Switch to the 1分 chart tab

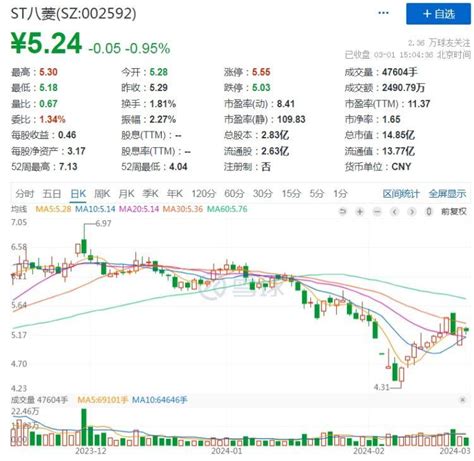point(340,194)
